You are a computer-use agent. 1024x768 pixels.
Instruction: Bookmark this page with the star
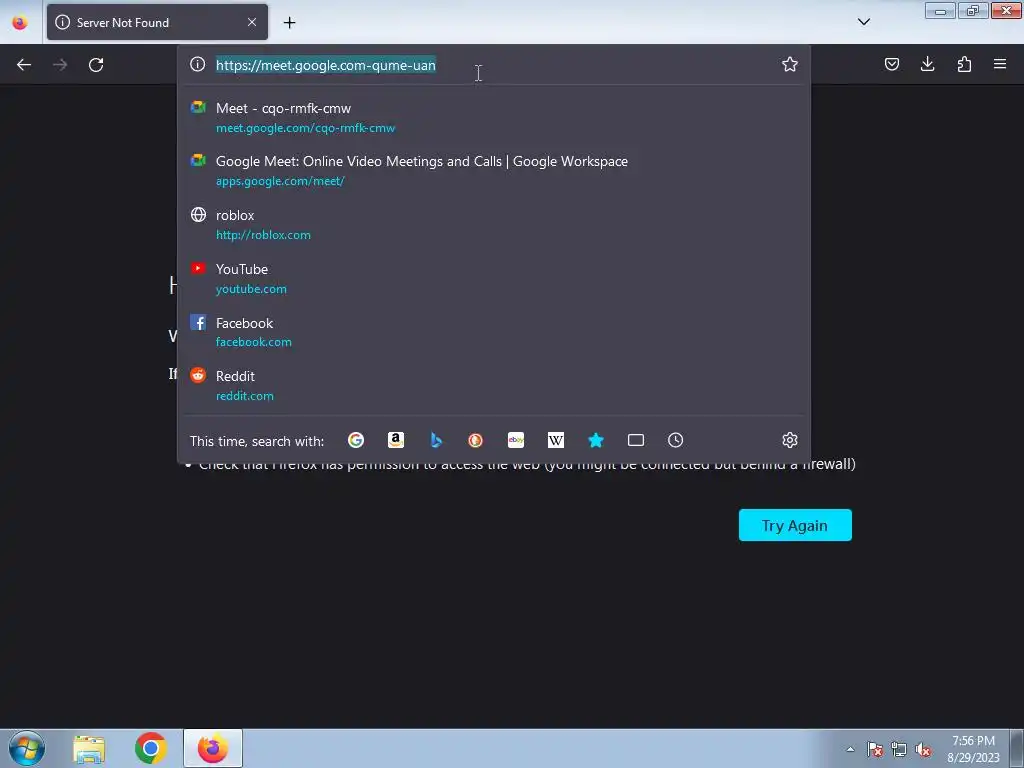point(790,64)
